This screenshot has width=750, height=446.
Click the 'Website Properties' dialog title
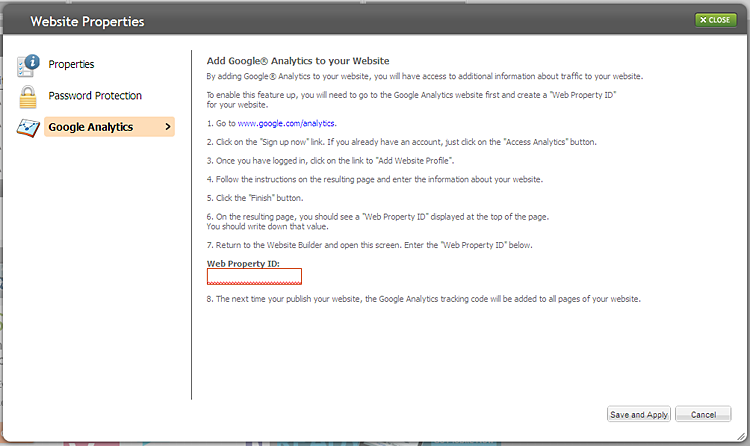point(87,22)
